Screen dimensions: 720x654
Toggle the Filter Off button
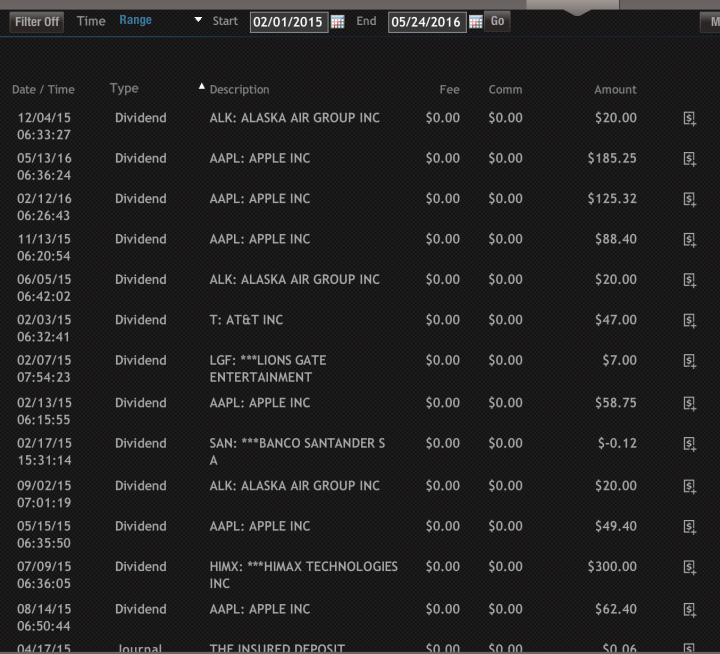click(x=37, y=22)
